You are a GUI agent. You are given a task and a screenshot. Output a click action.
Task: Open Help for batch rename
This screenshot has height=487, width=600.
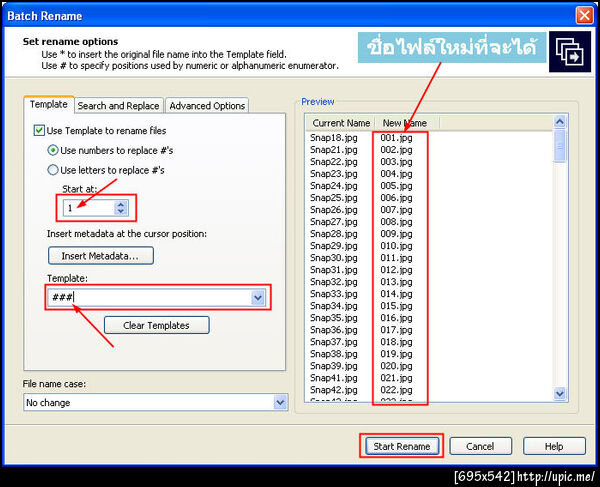tap(554, 446)
